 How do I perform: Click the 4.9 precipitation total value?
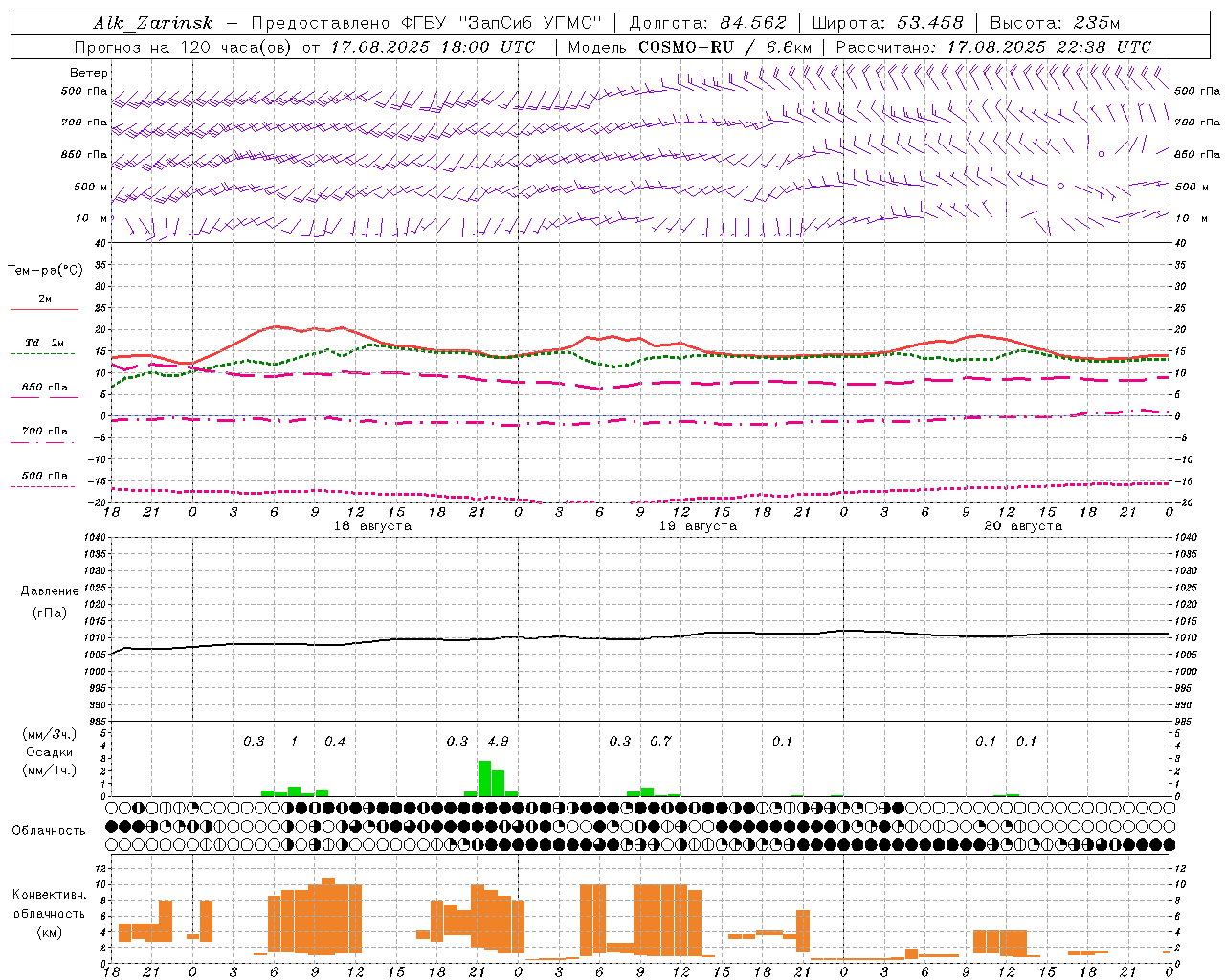[498, 741]
